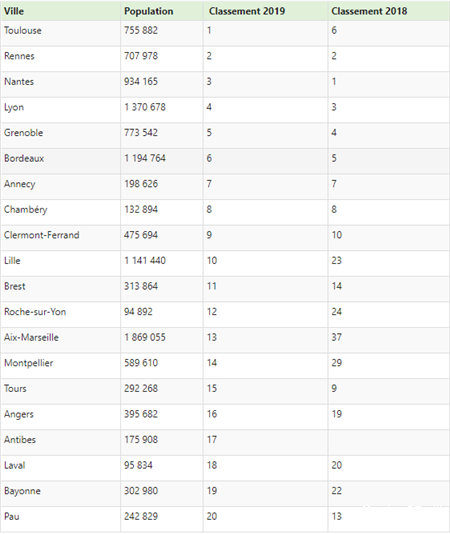The image size is (450, 534).
Task: Click the Population column header
Action: (149, 11)
